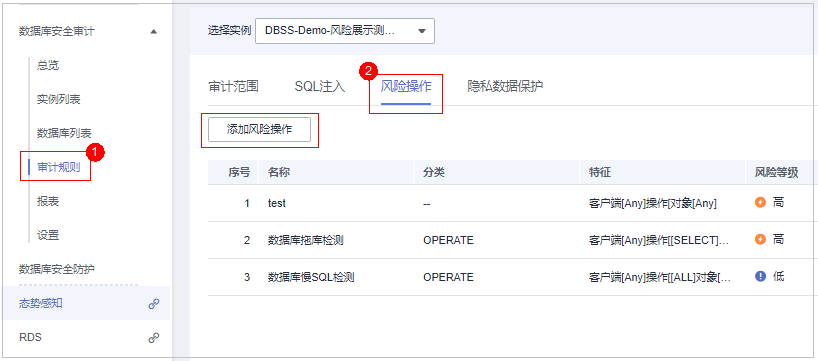Select 审计规则 in the sidebar
Viewport: 818px width, 361px height.
(58, 167)
